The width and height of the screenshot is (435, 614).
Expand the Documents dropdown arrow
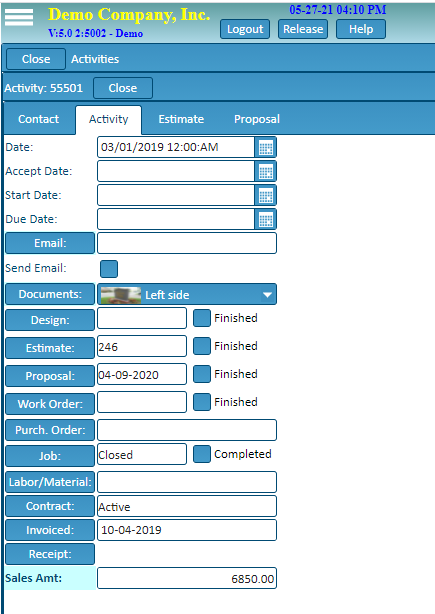point(267,295)
